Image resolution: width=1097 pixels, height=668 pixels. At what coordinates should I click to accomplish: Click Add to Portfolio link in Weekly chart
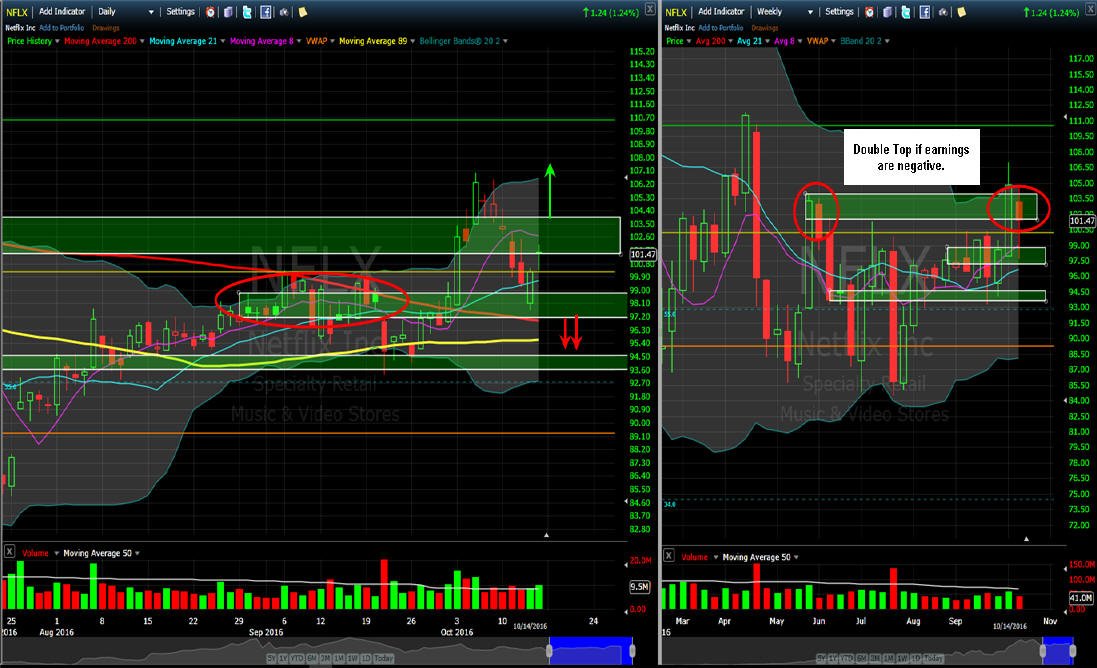click(721, 28)
